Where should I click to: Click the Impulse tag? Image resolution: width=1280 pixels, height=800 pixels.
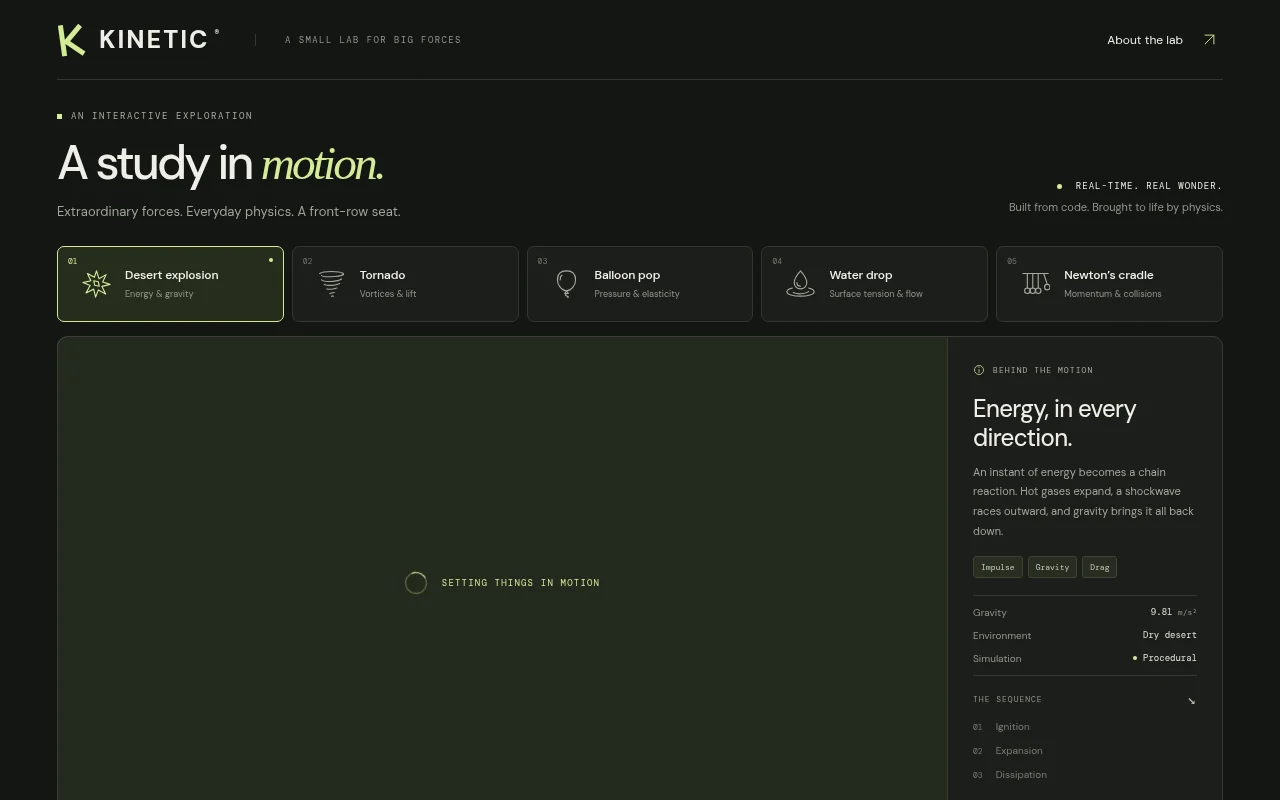(x=998, y=567)
